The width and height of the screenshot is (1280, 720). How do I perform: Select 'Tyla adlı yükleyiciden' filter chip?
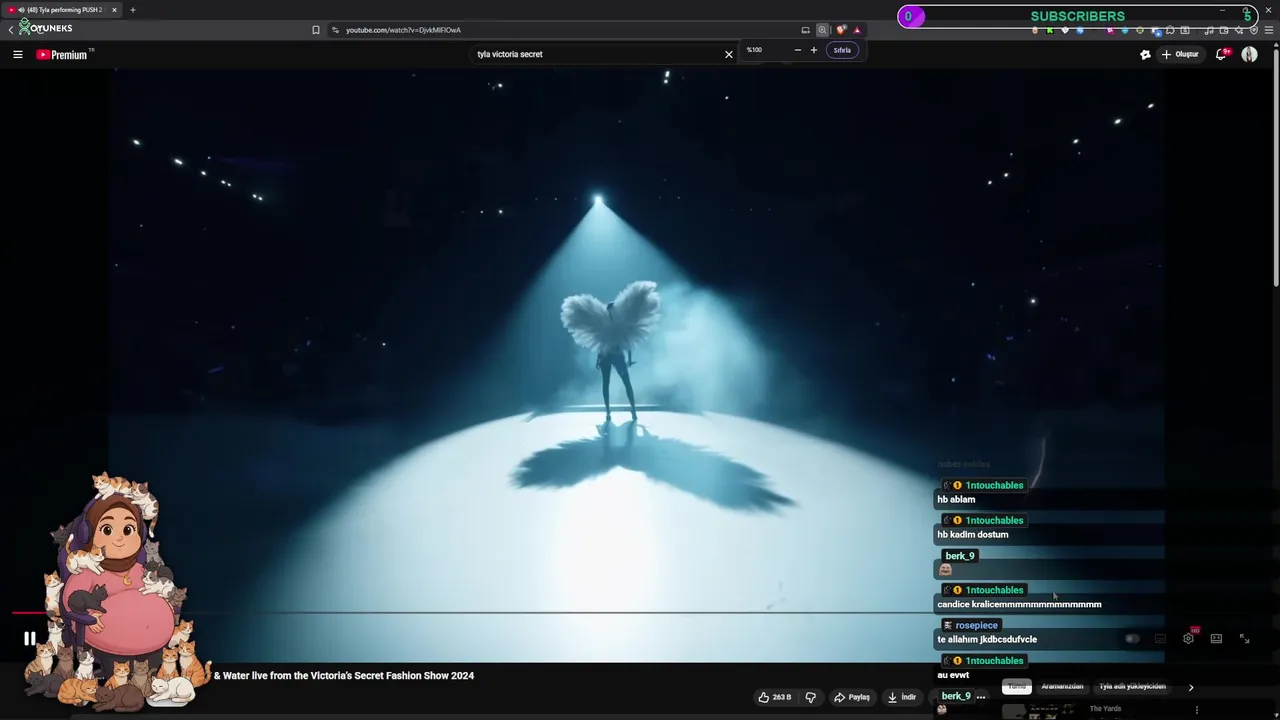(1132, 687)
